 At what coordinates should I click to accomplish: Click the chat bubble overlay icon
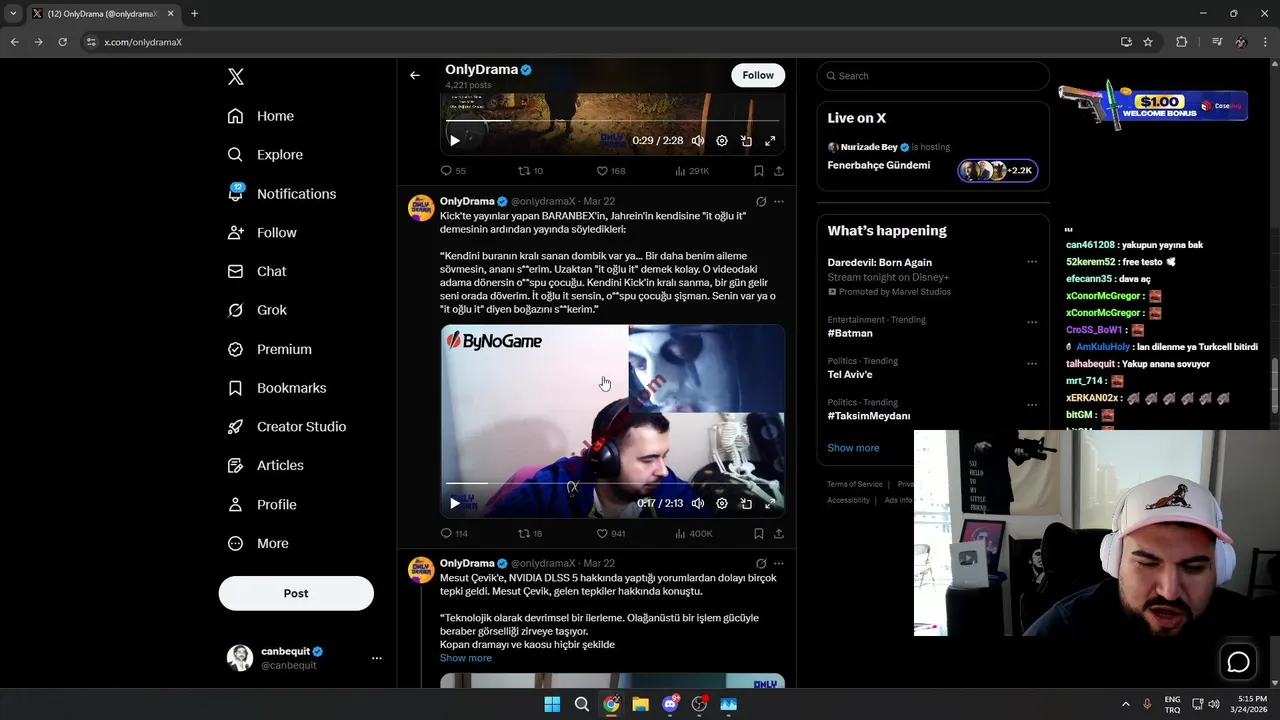click(x=1238, y=662)
